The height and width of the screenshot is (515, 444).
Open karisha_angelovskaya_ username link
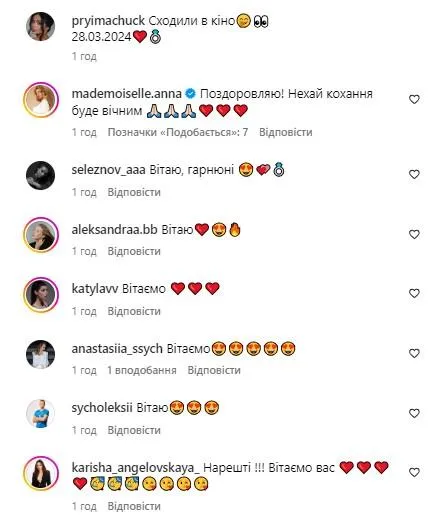(x=136, y=468)
